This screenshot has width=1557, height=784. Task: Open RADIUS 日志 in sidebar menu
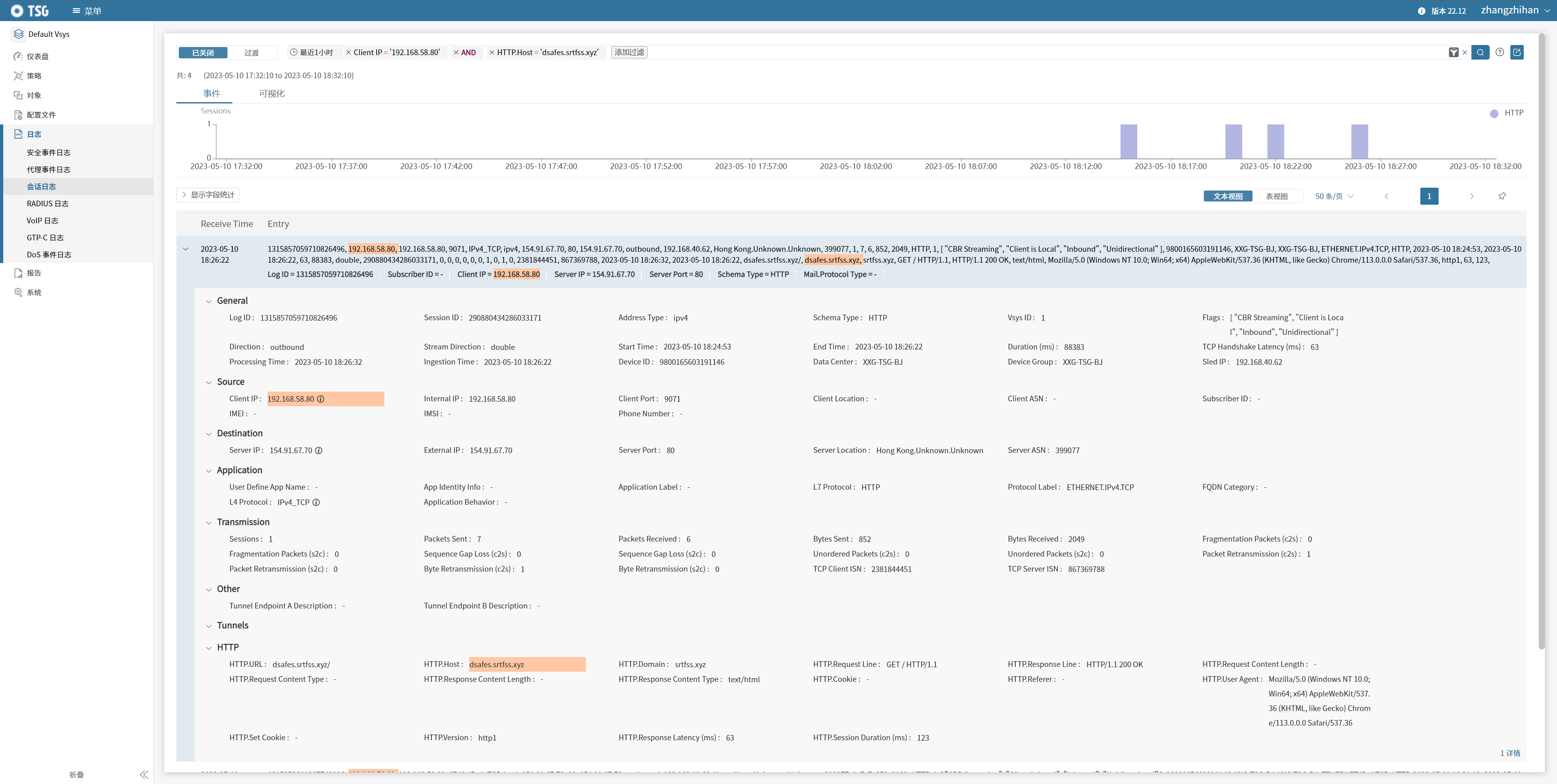coord(47,204)
